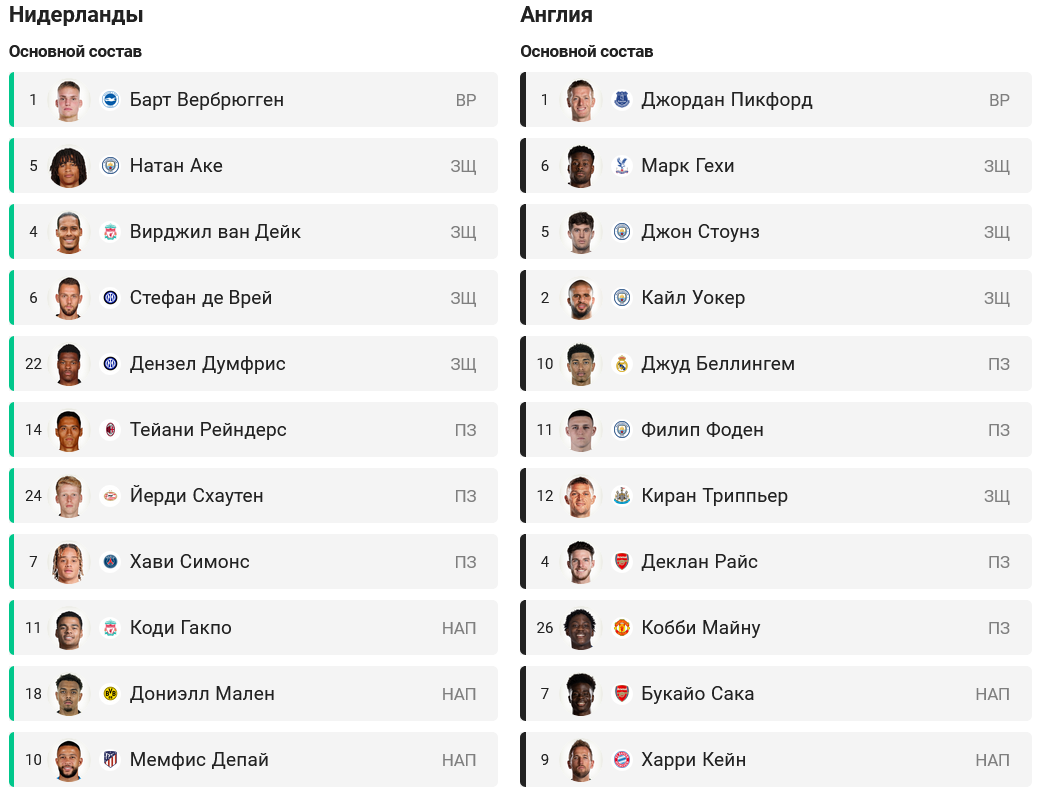Image resolution: width=1040 pixels, height=794 pixels.
Task: Click the Atlético Madrid crest beside Мемфис Депай
Action: point(110,760)
